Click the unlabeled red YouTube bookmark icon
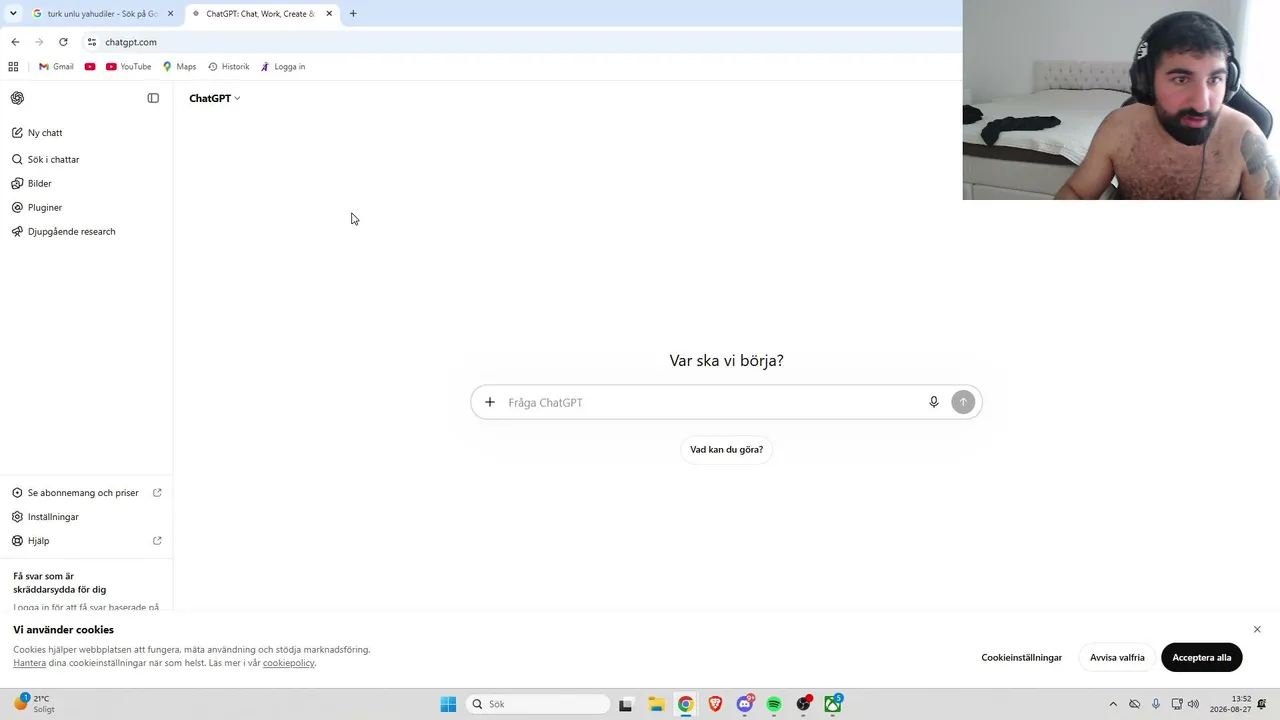The image size is (1280, 720). click(90, 67)
